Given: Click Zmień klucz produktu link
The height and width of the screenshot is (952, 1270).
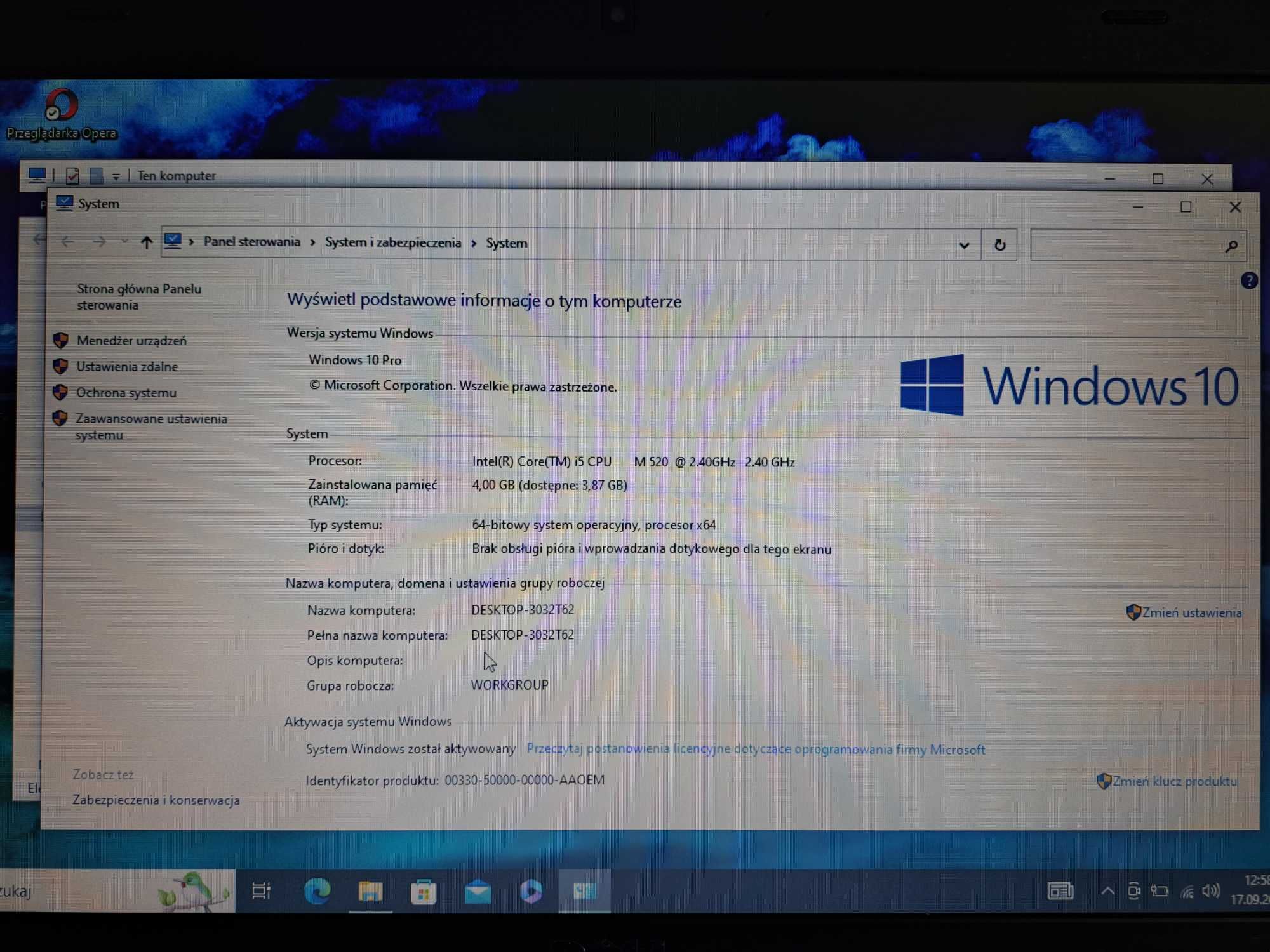Looking at the screenshot, I should 1175,781.
